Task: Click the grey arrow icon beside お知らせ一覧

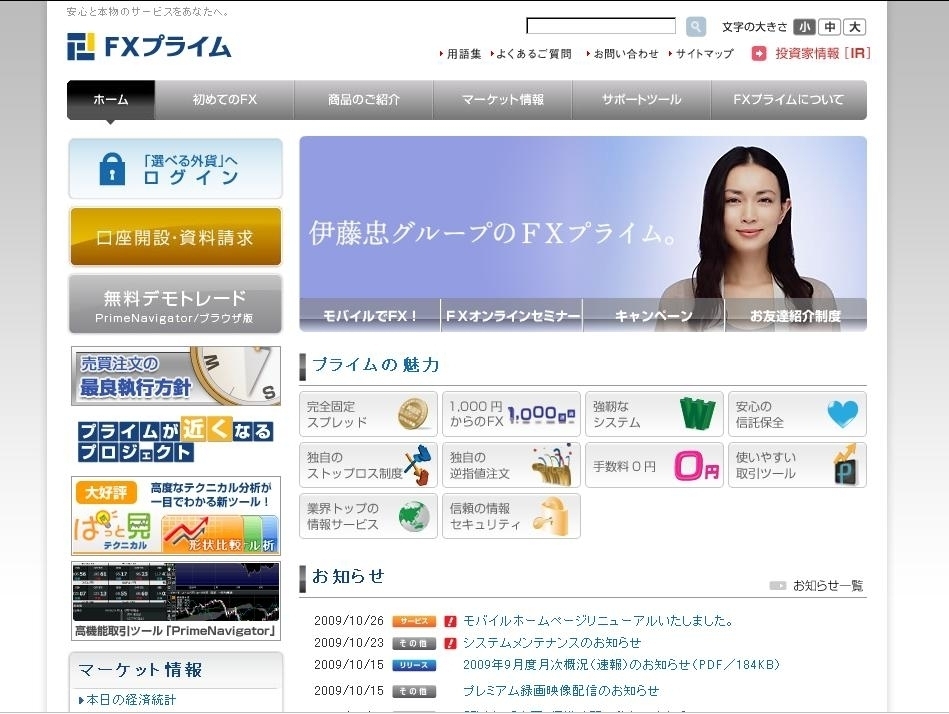Action: coord(778,585)
